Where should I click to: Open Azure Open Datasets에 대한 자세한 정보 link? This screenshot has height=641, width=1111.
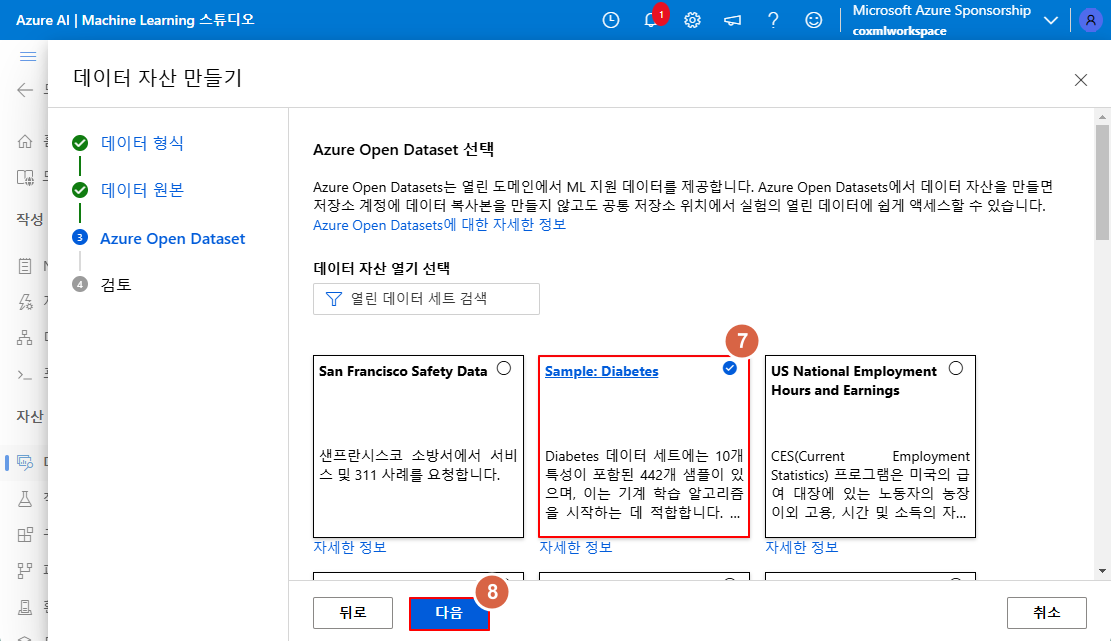click(439, 225)
